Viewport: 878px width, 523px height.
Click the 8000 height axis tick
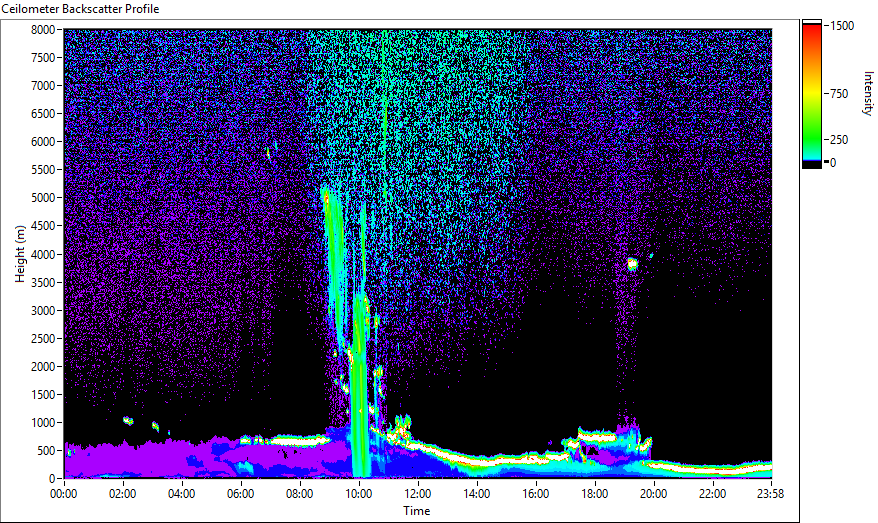coord(43,30)
